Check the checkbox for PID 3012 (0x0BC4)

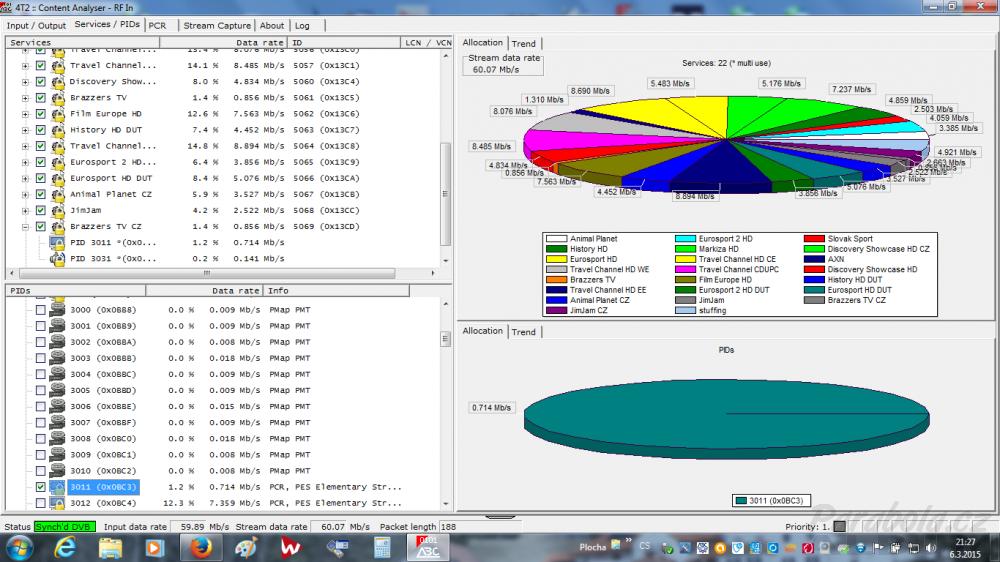(41, 503)
